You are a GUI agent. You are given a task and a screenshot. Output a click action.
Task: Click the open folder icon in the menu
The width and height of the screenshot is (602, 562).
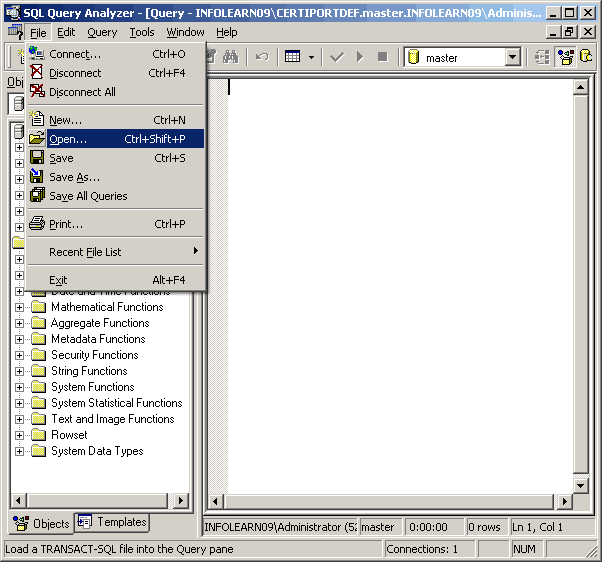37,138
